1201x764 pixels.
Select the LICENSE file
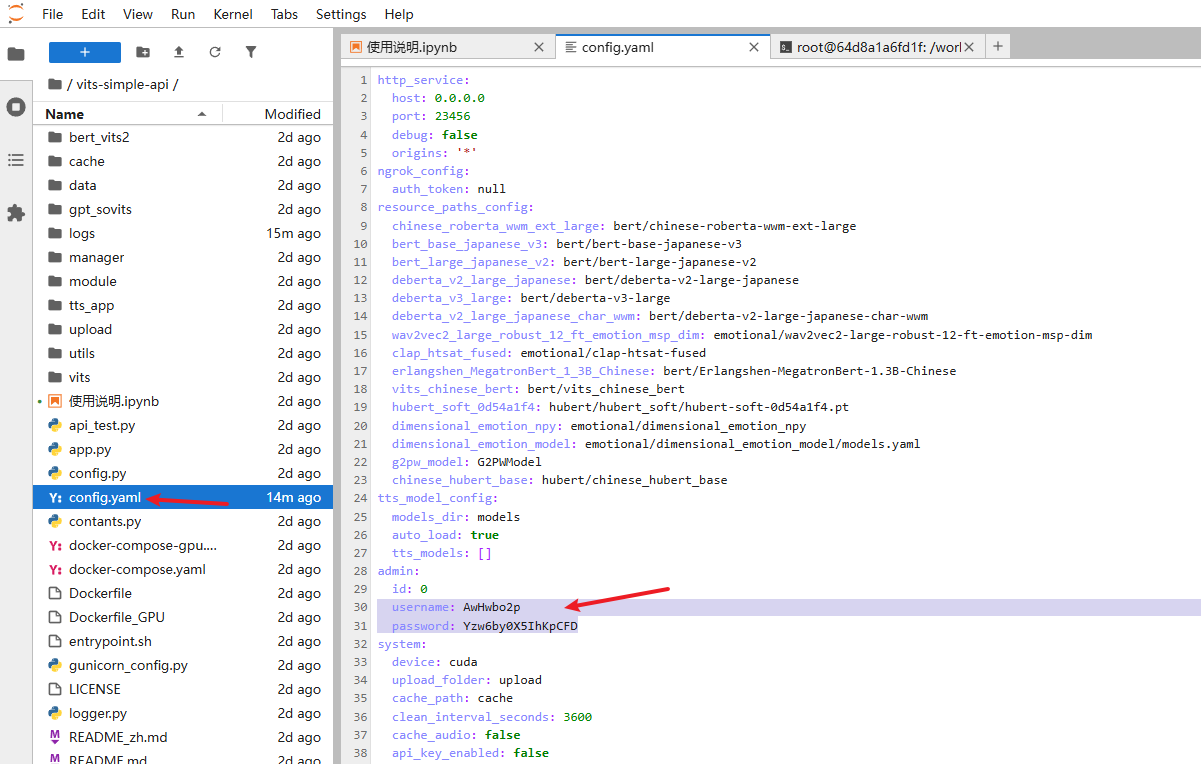(183, 689)
